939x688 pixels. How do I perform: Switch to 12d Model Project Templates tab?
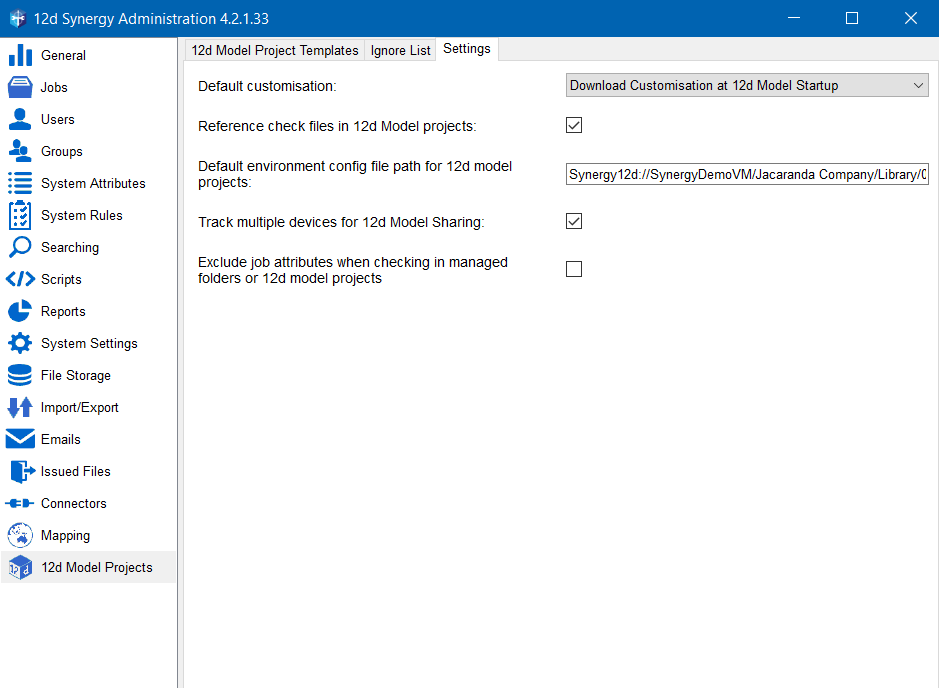pyautogui.click(x=274, y=50)
